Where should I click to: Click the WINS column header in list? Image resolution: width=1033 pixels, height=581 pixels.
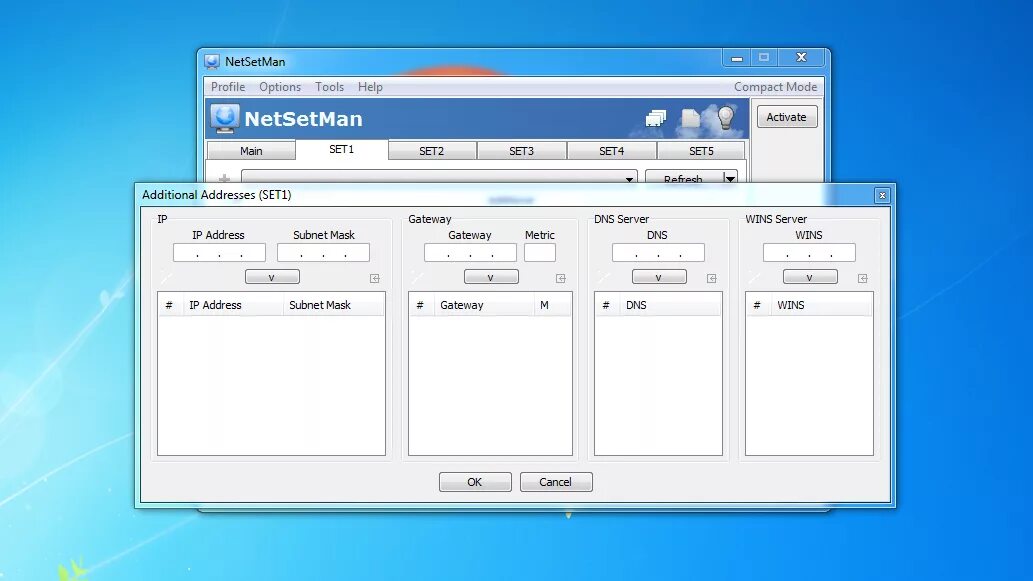(821, 305)
